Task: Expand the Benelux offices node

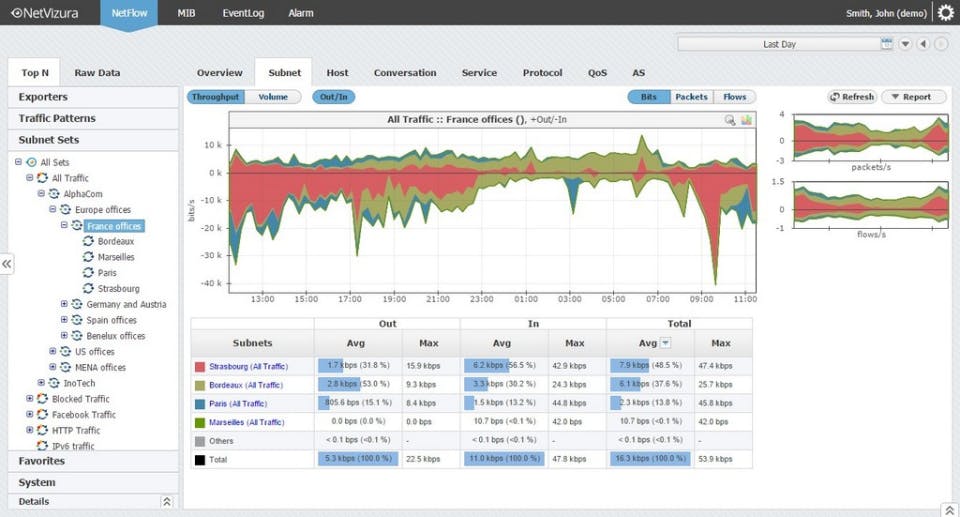Action: pos(64,336)
